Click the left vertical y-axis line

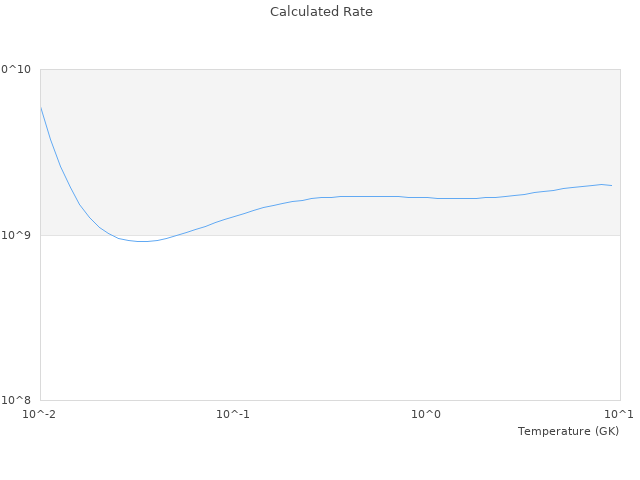click(x=40, y=300)
